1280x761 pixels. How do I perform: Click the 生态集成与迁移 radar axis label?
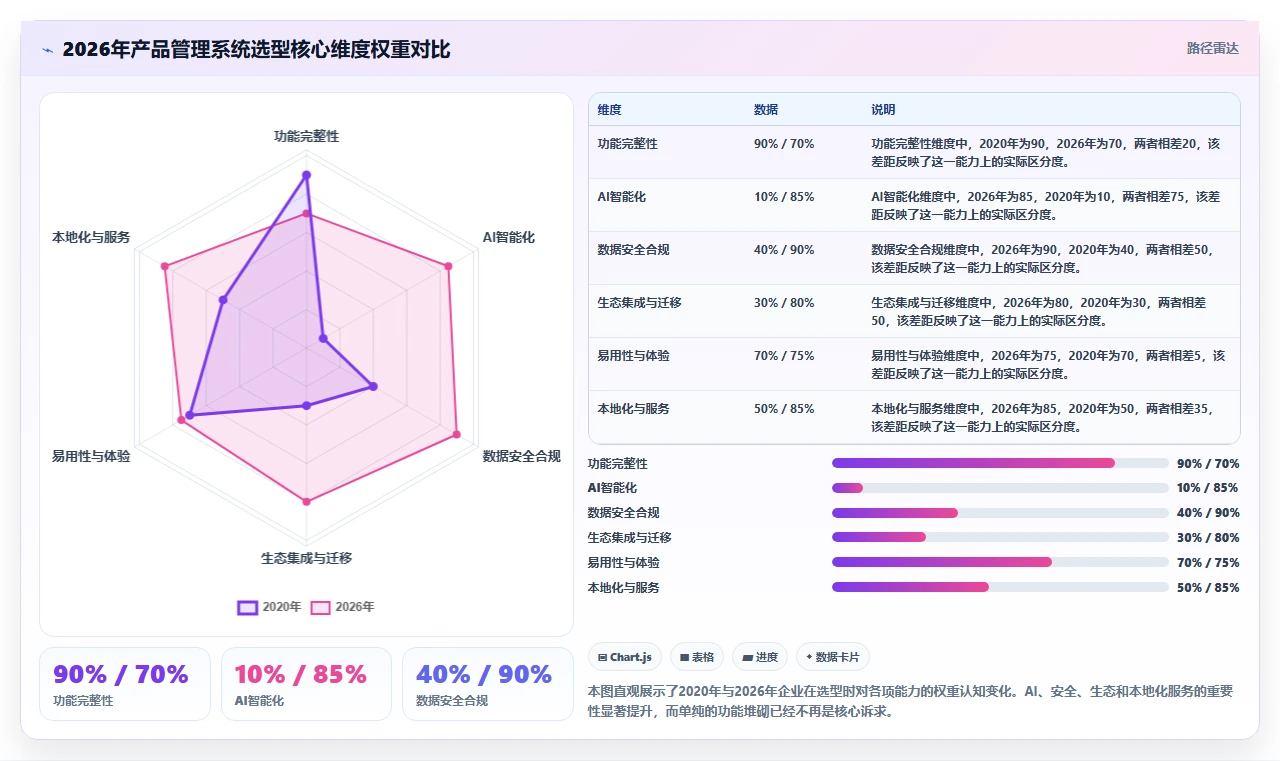click(307, 558)
